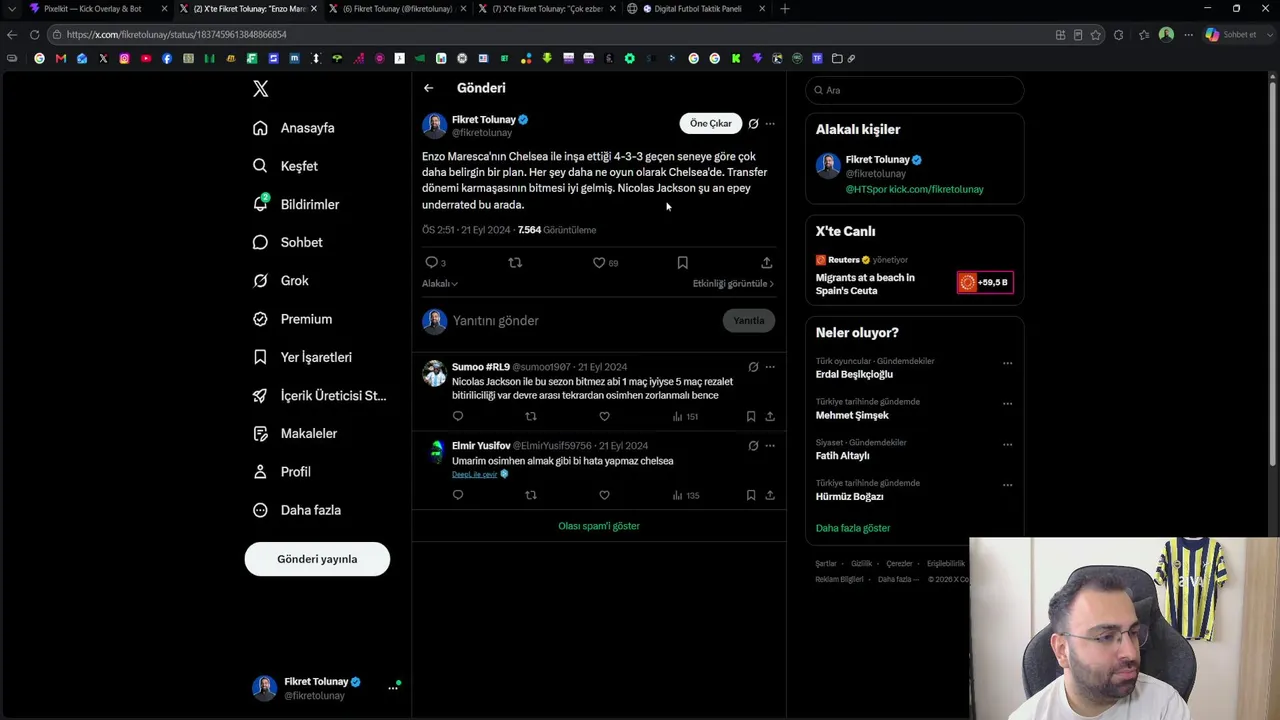The height and width of the screenshot is (720, 1280).
Task: Open Premium in sidebar
Action: coord(292,319)
